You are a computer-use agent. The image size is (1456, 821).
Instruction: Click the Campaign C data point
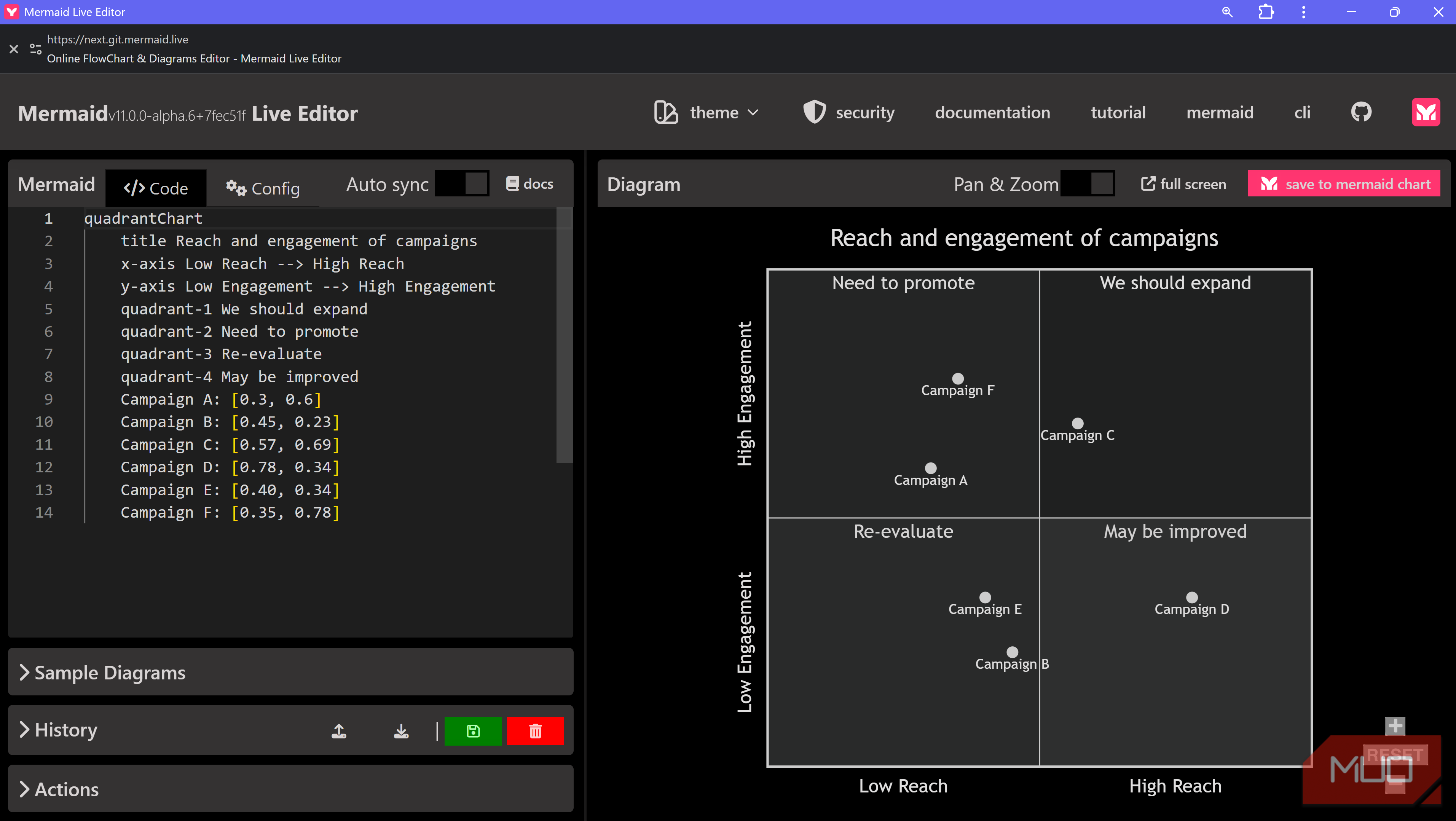click(1077, 423)
